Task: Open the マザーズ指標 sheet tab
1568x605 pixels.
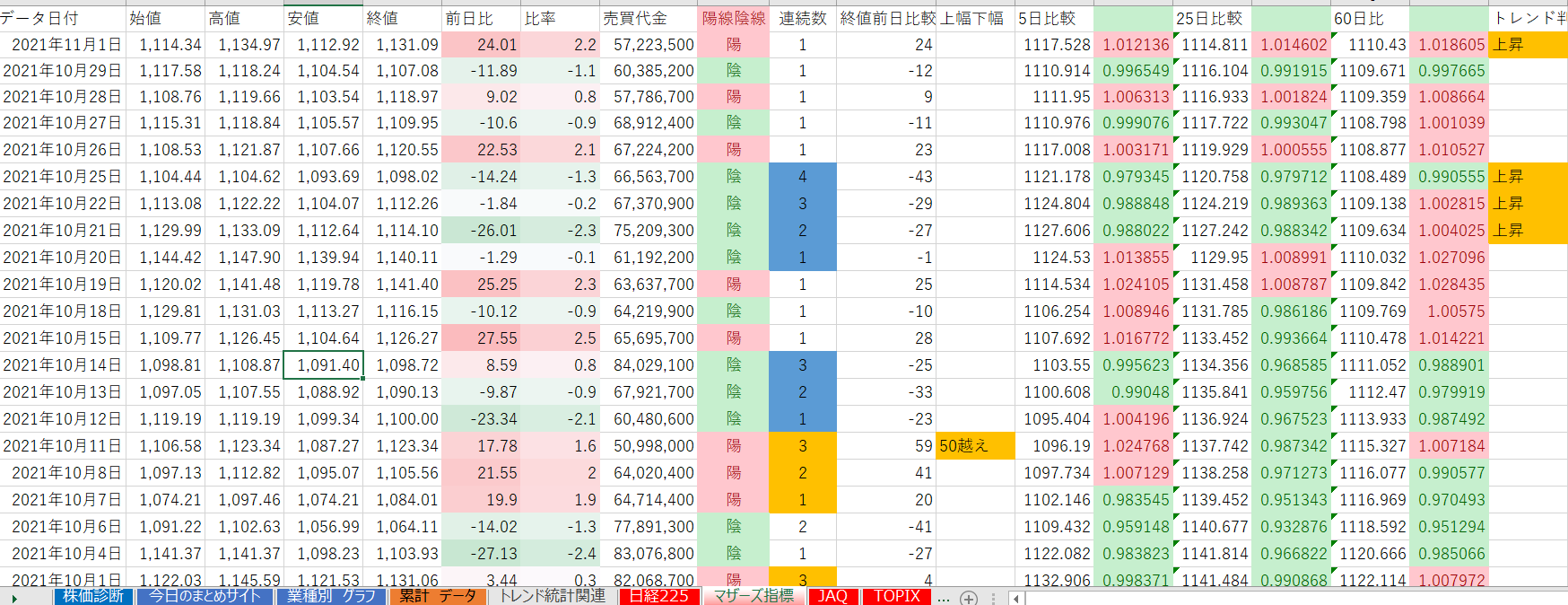Action: tap(754, 596)
